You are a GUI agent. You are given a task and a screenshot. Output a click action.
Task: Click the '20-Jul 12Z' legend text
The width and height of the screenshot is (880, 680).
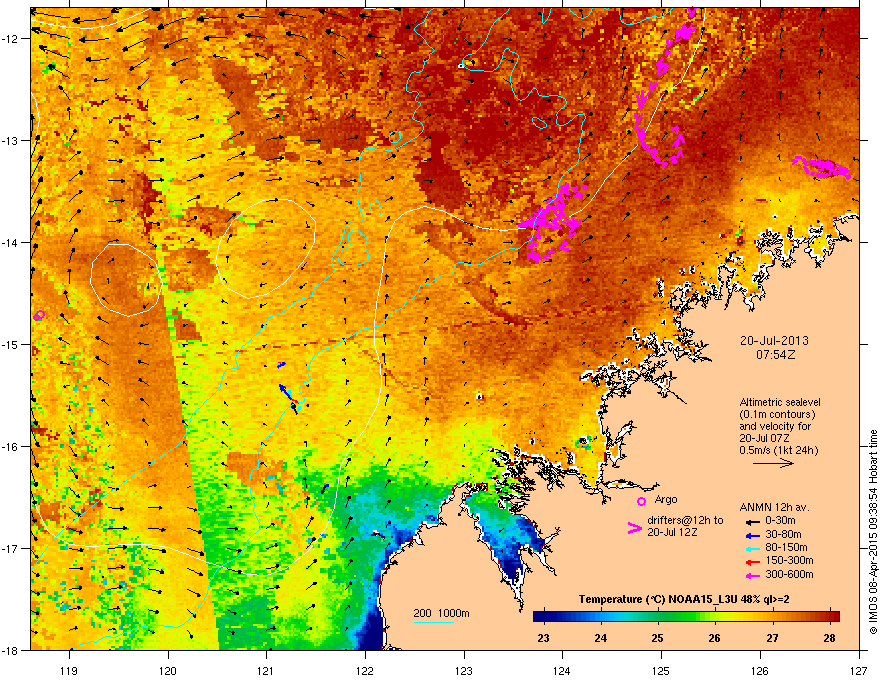point(672,532)
